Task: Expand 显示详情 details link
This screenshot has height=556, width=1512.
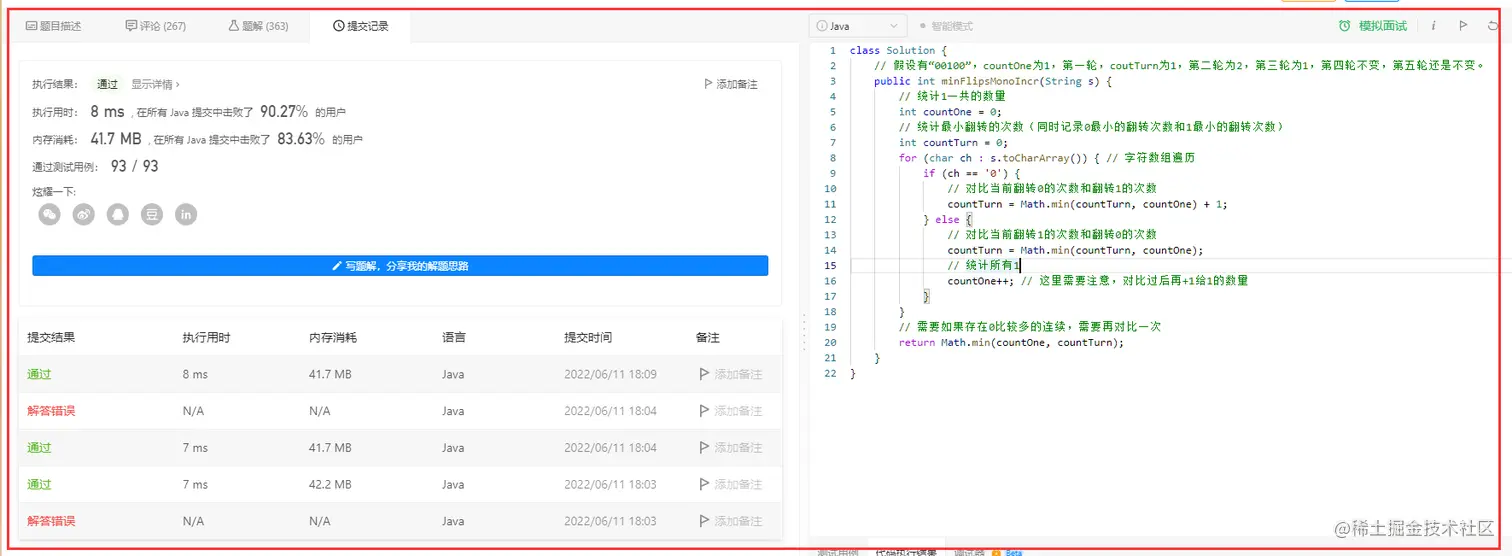Action: [x=155, y=85]
